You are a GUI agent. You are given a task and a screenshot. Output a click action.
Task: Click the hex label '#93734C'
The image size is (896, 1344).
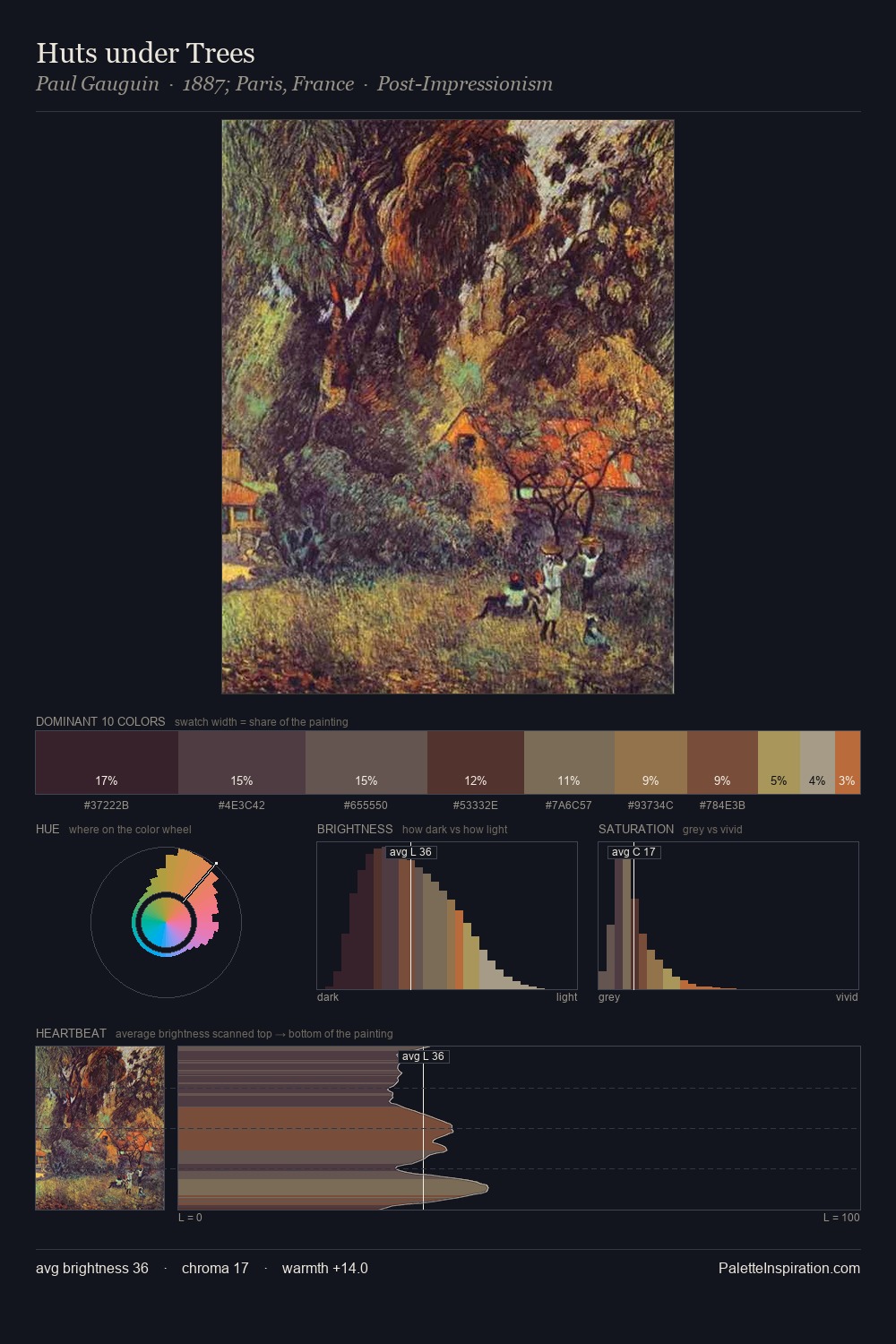click(650, 805)
